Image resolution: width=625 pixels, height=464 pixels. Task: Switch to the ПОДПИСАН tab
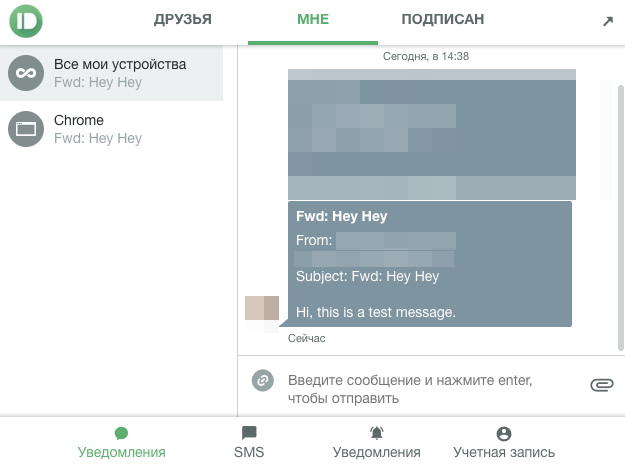point(442,19)
